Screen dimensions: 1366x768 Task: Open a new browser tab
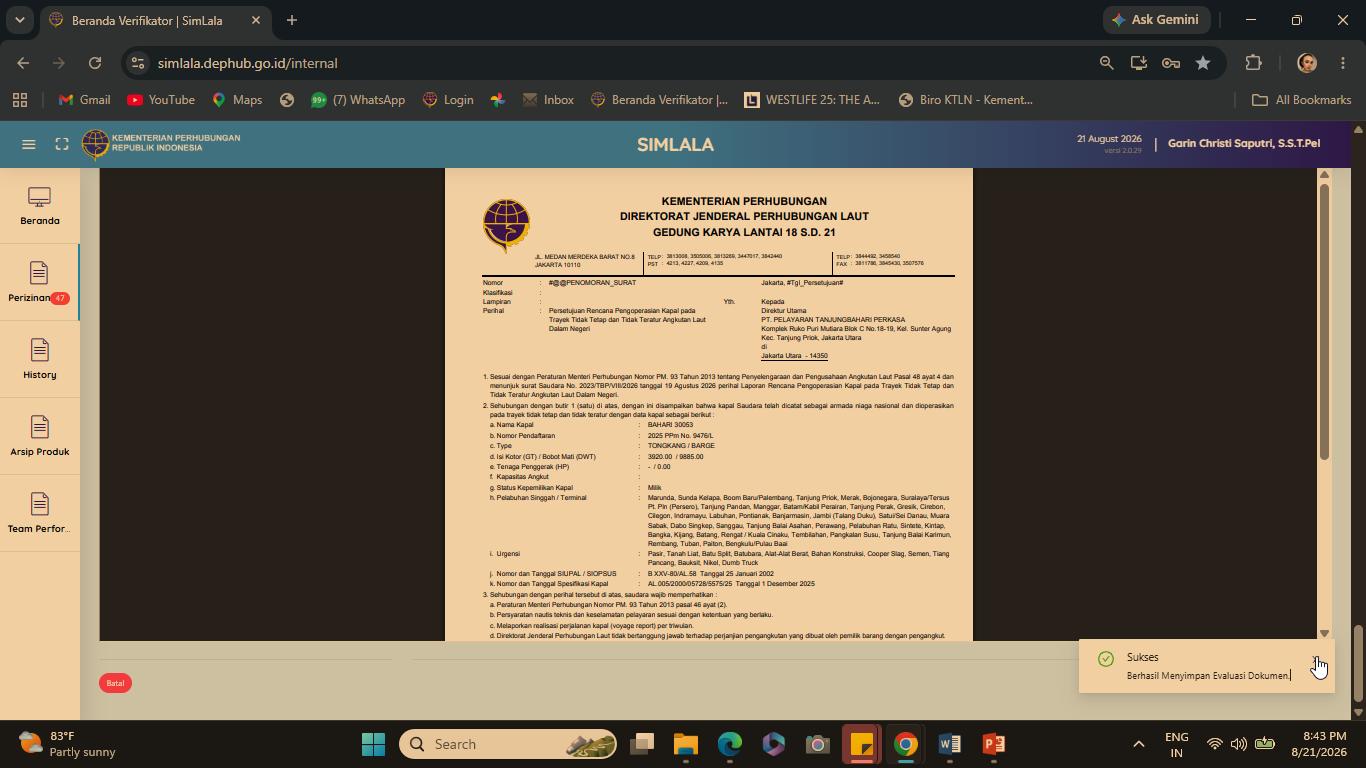click(x=292, y=20)
